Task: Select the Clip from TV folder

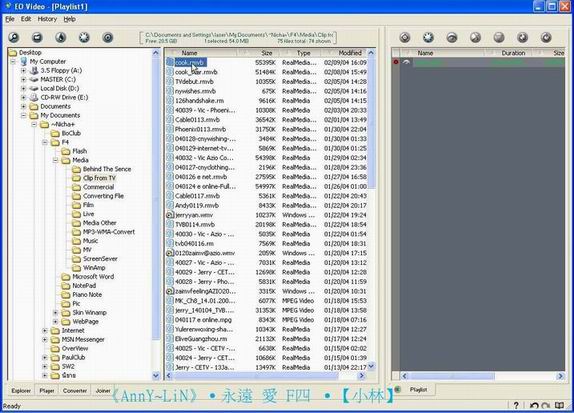Action: pos(99,178)
